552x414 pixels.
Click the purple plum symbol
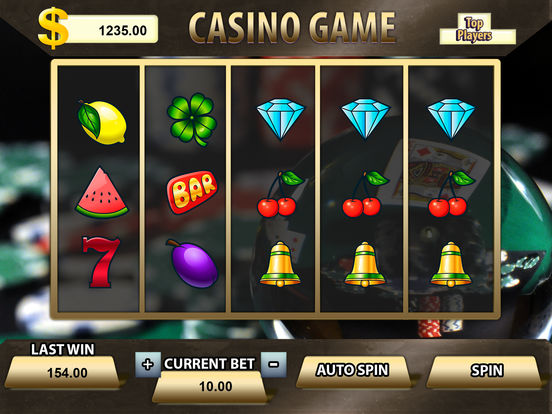(x=193, y=264)
